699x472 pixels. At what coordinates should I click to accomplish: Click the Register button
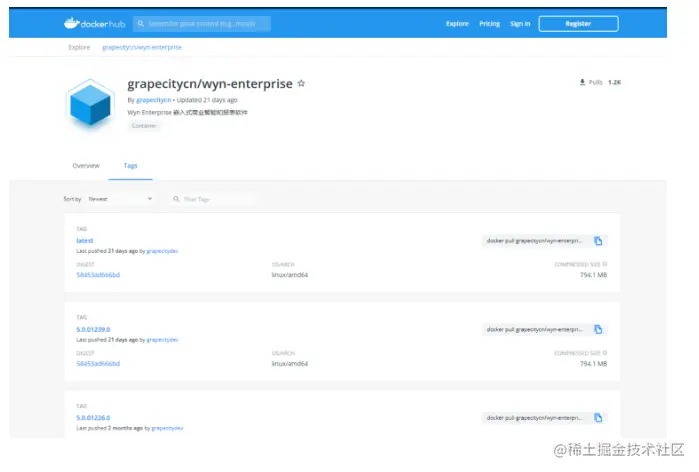point(578,24)
